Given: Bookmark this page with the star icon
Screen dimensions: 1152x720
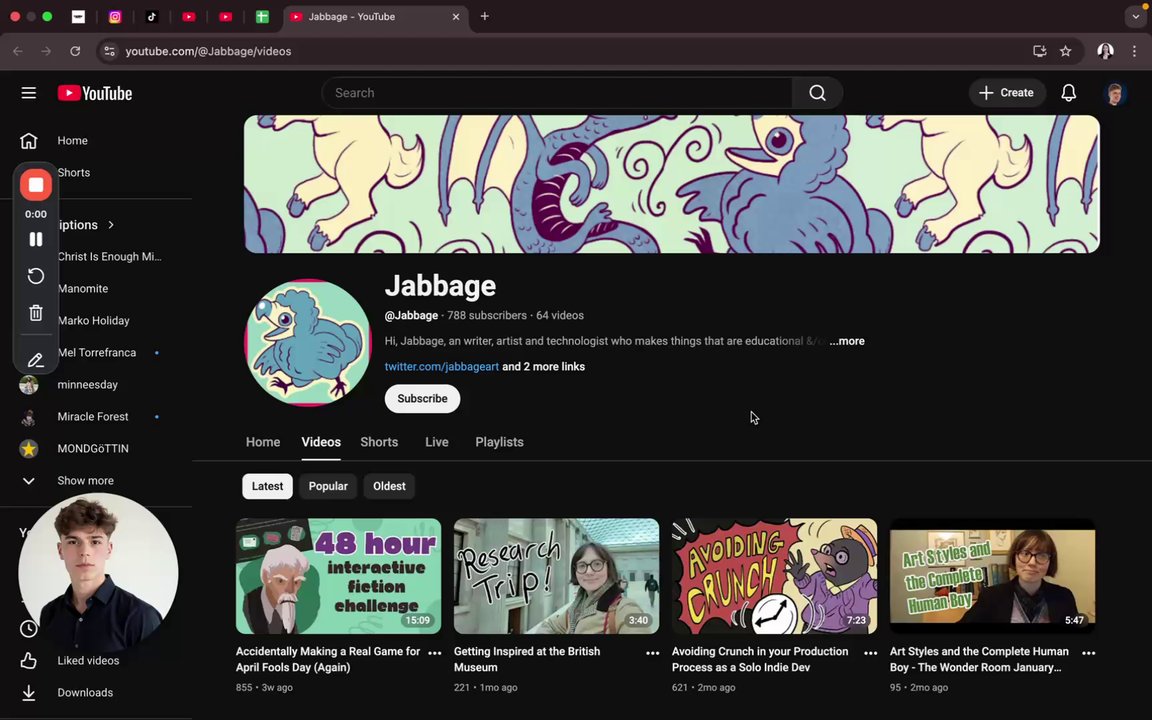Looking at the screenshot, I should (1065, 51).
